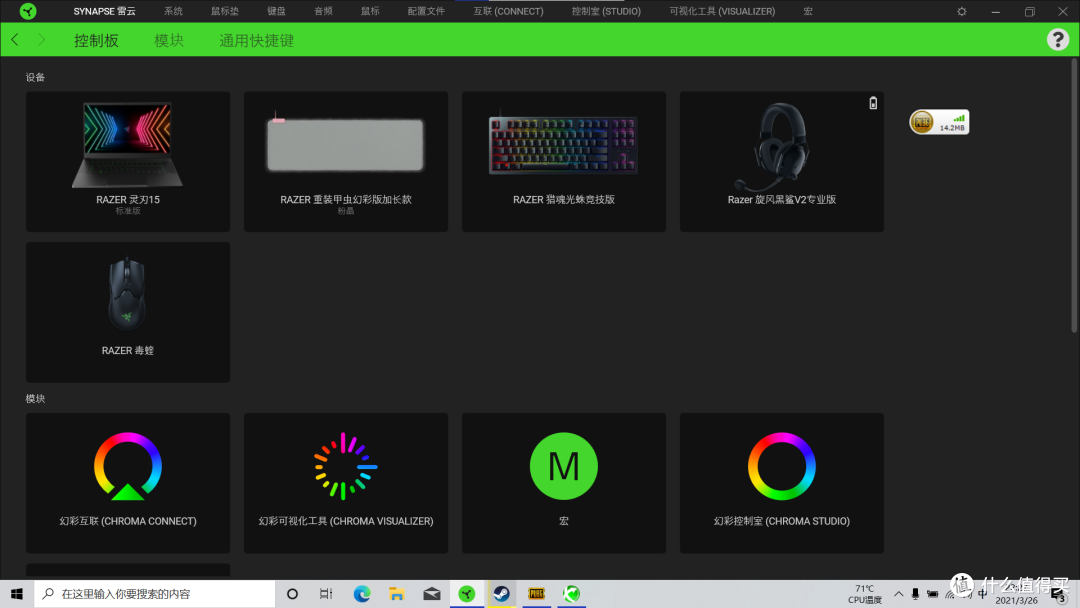Open the 通用快捷键 global shortcuts tab
Viewport: 1080px width, 608px height.
(x=256, y=41)
